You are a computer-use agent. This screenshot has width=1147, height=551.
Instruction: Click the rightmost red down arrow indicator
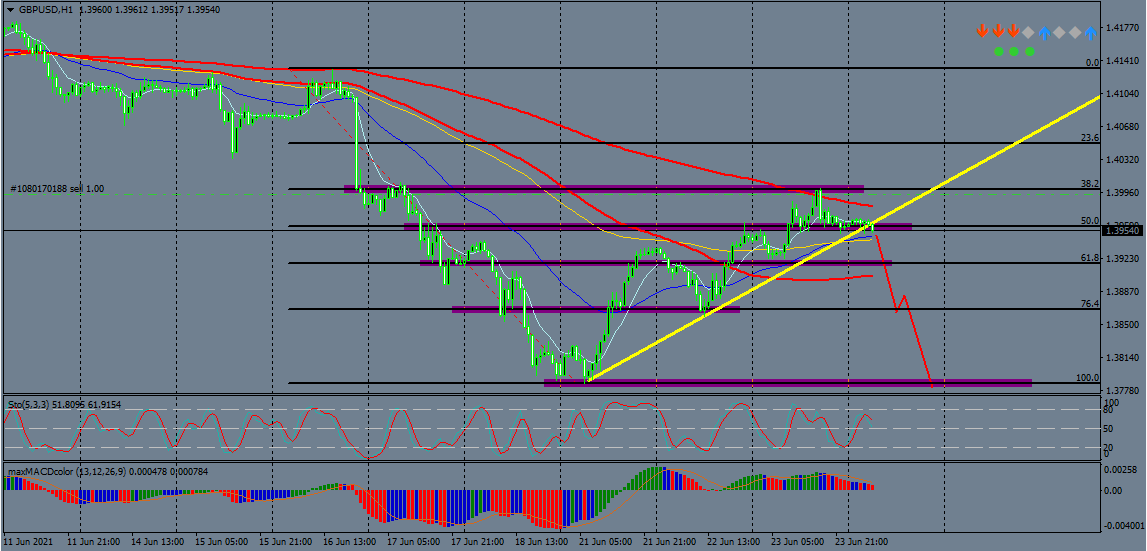[x=1013, y=32]
